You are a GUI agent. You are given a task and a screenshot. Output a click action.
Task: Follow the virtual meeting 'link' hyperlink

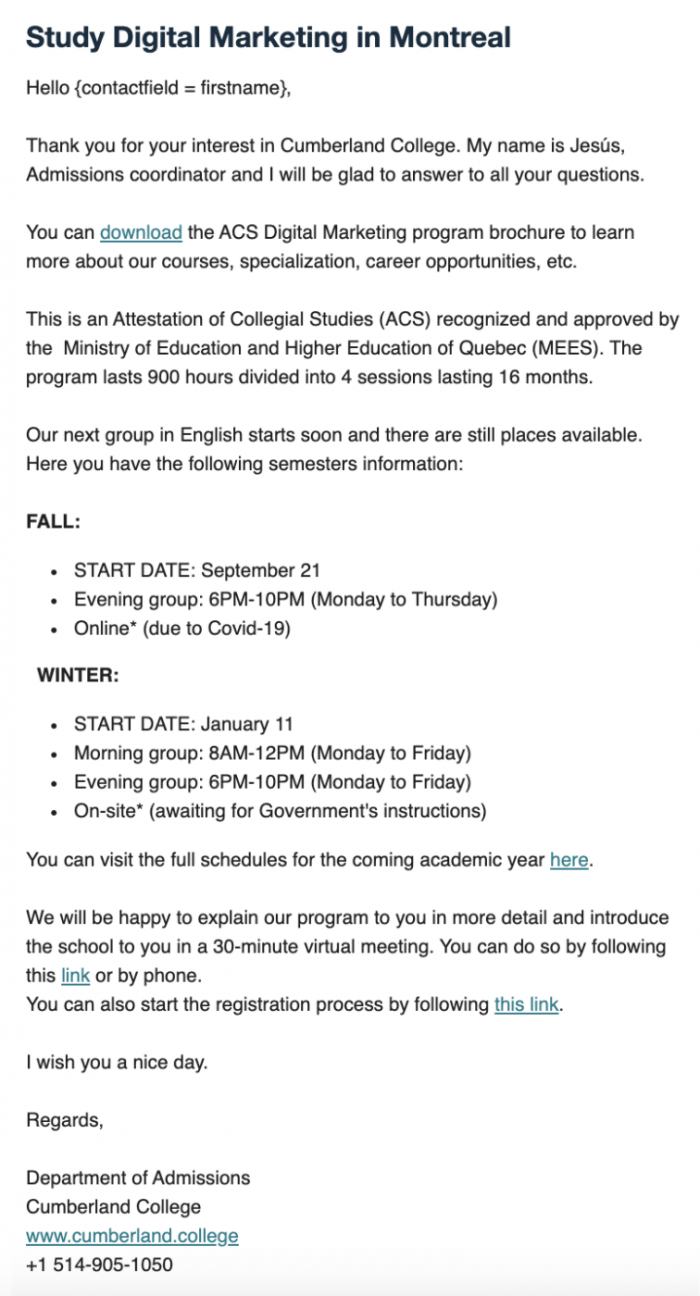tap(75, 976)
